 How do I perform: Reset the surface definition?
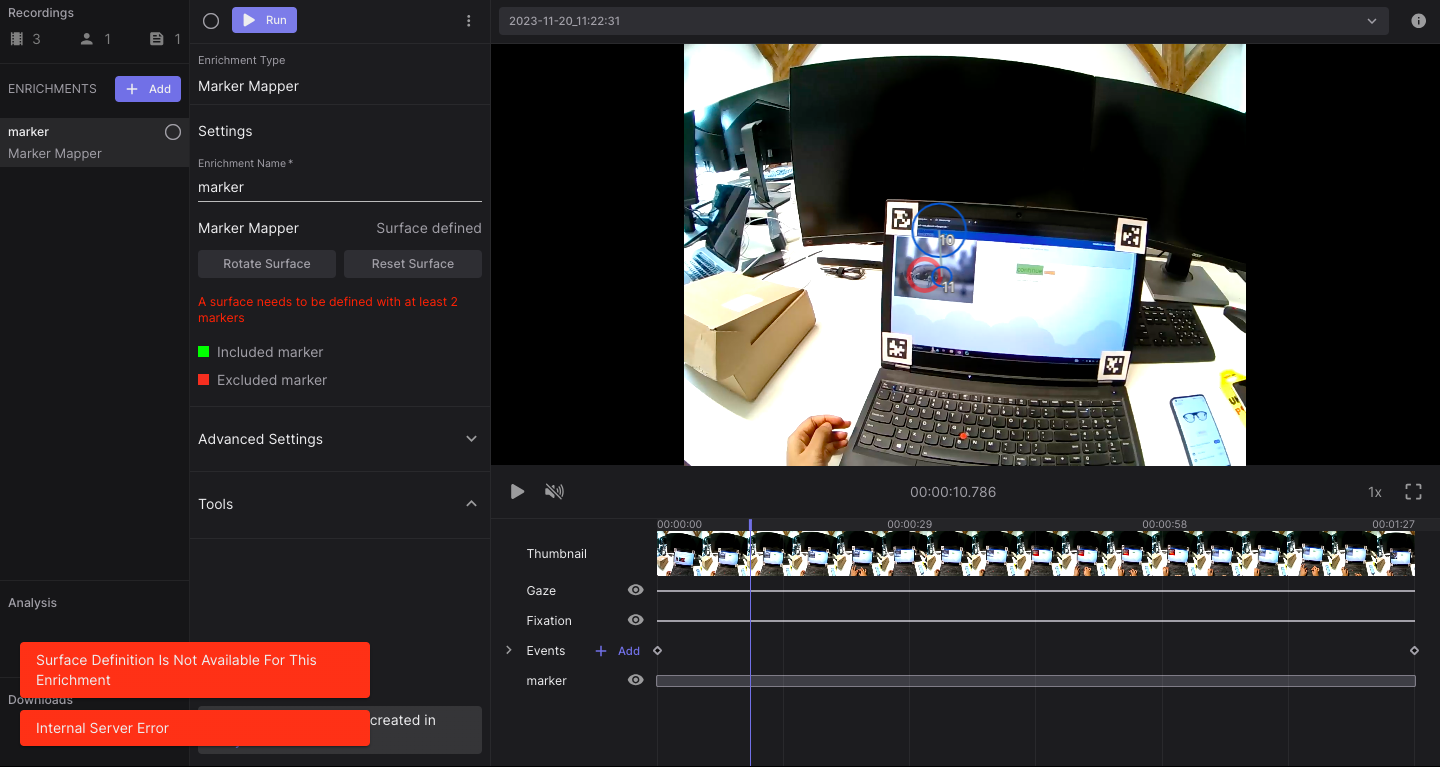pyautogui.click(x=413, y=264)
